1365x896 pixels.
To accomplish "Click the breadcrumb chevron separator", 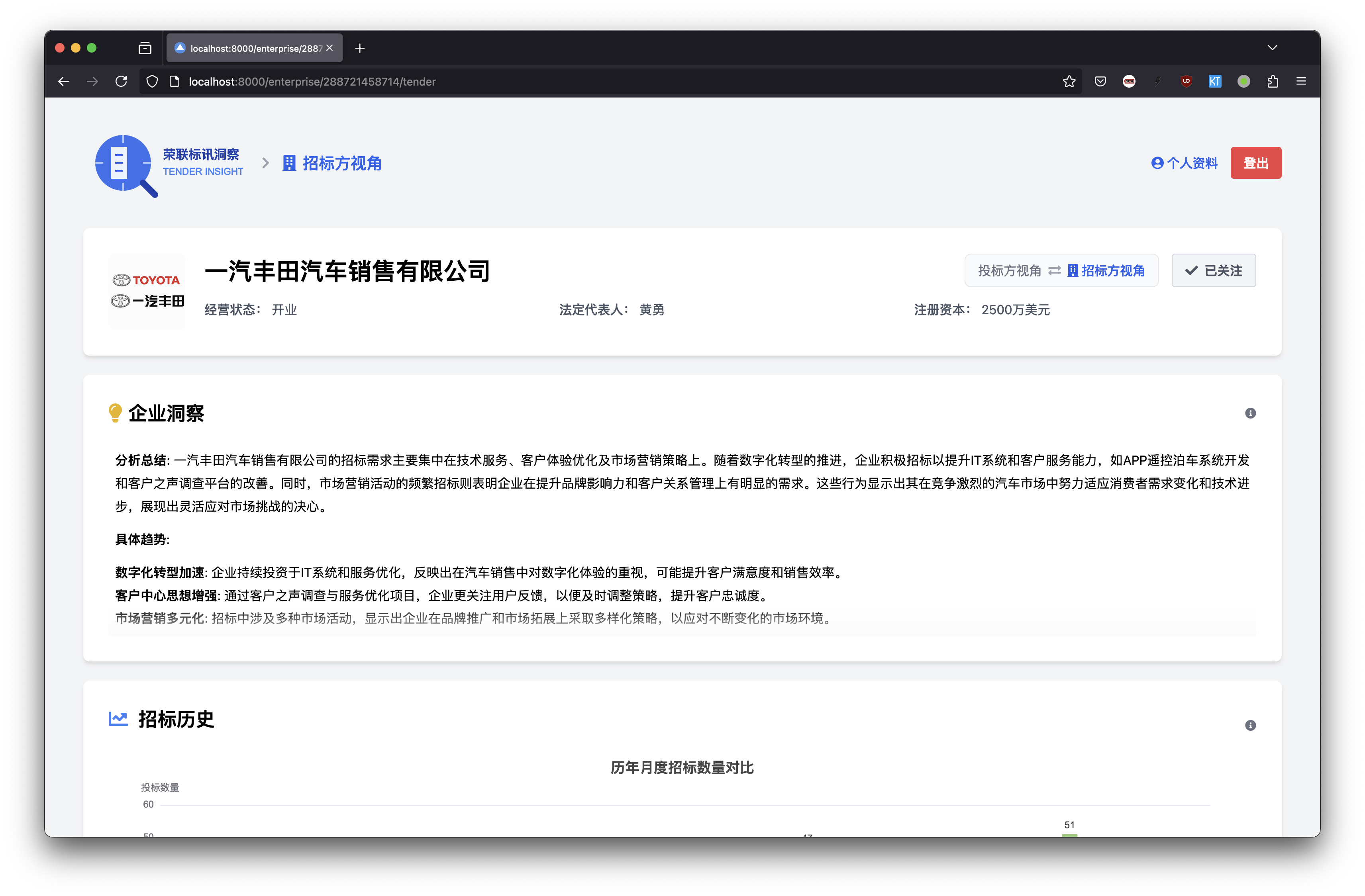I will point(265,163).
